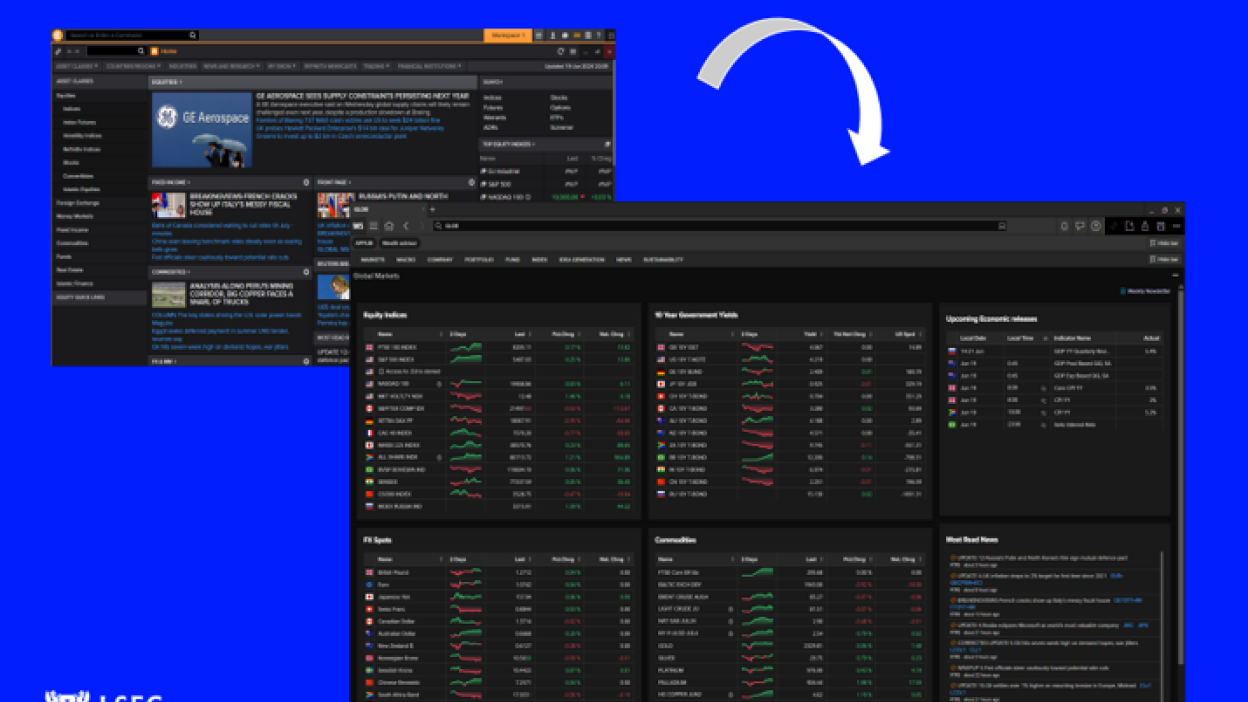The image size is (1248, 702).
Task: Open the hamburger menu in Workspace toolbar
Action: tap(374, 226)
